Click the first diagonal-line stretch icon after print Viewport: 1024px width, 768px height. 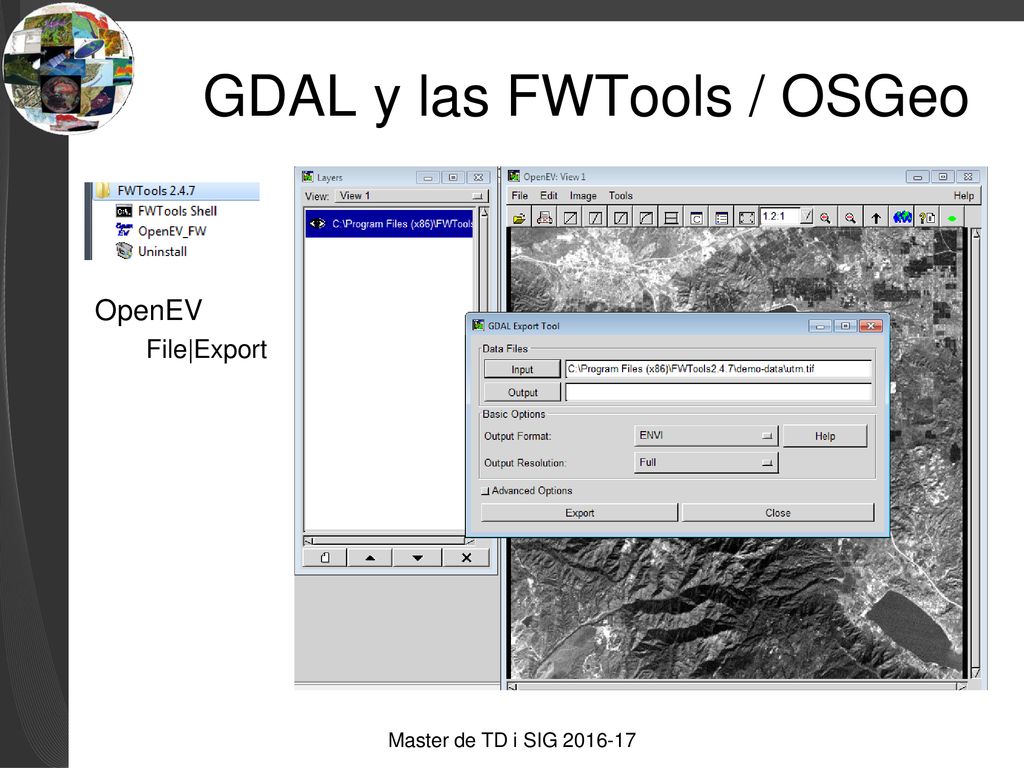(x=570, y=217)
